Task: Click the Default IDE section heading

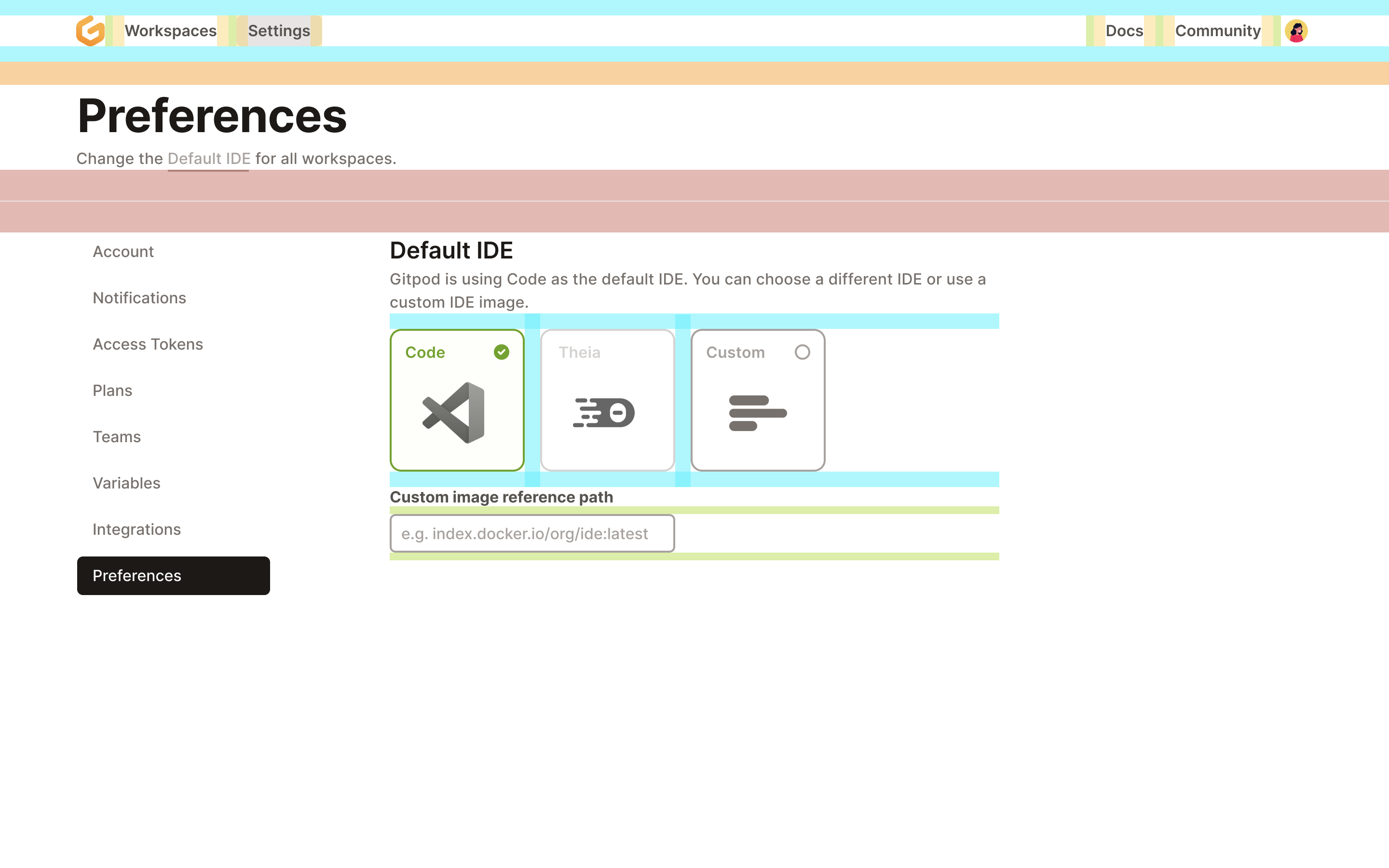Action: click(451, 250)
